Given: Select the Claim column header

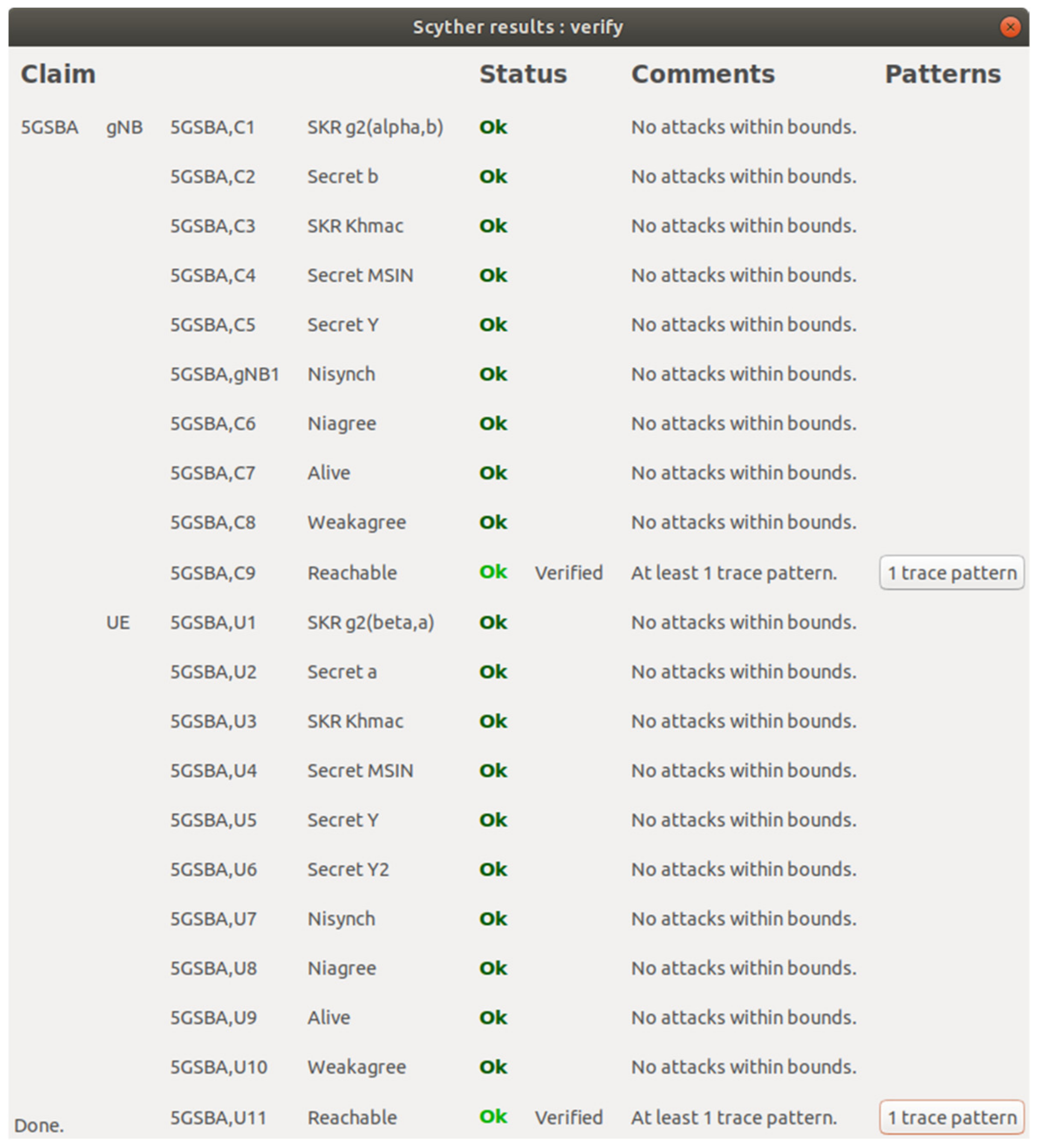Looking at the screenshot, I should coord(58,74).
